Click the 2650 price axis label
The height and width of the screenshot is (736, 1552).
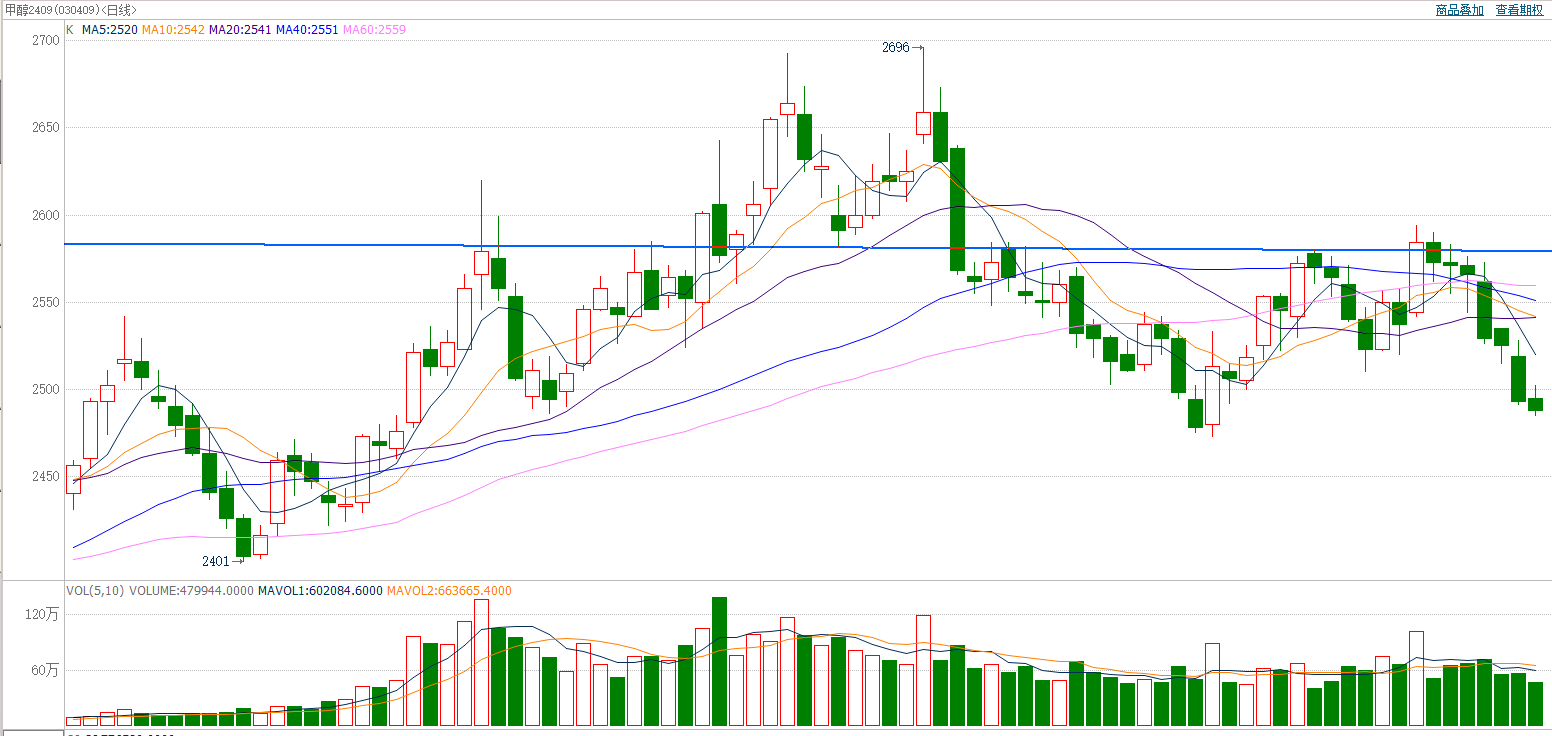[45, 128]
